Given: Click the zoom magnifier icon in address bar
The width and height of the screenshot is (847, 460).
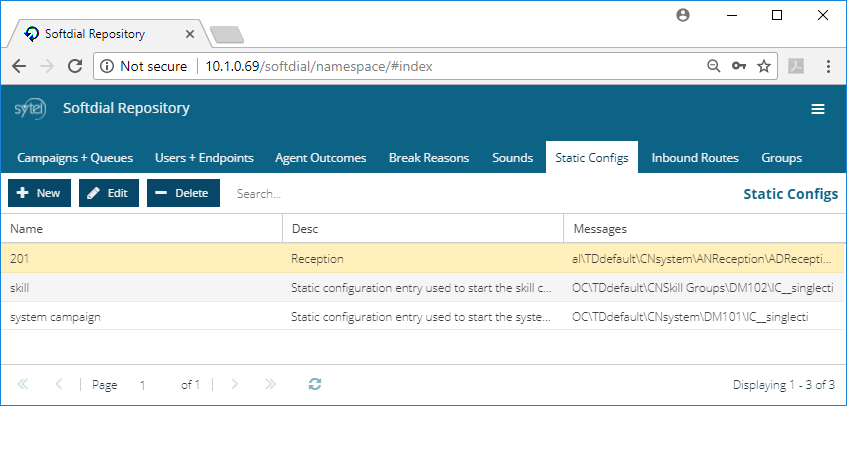Looking at the screenshot, I should pyautogui.click(x=714, y=66).
